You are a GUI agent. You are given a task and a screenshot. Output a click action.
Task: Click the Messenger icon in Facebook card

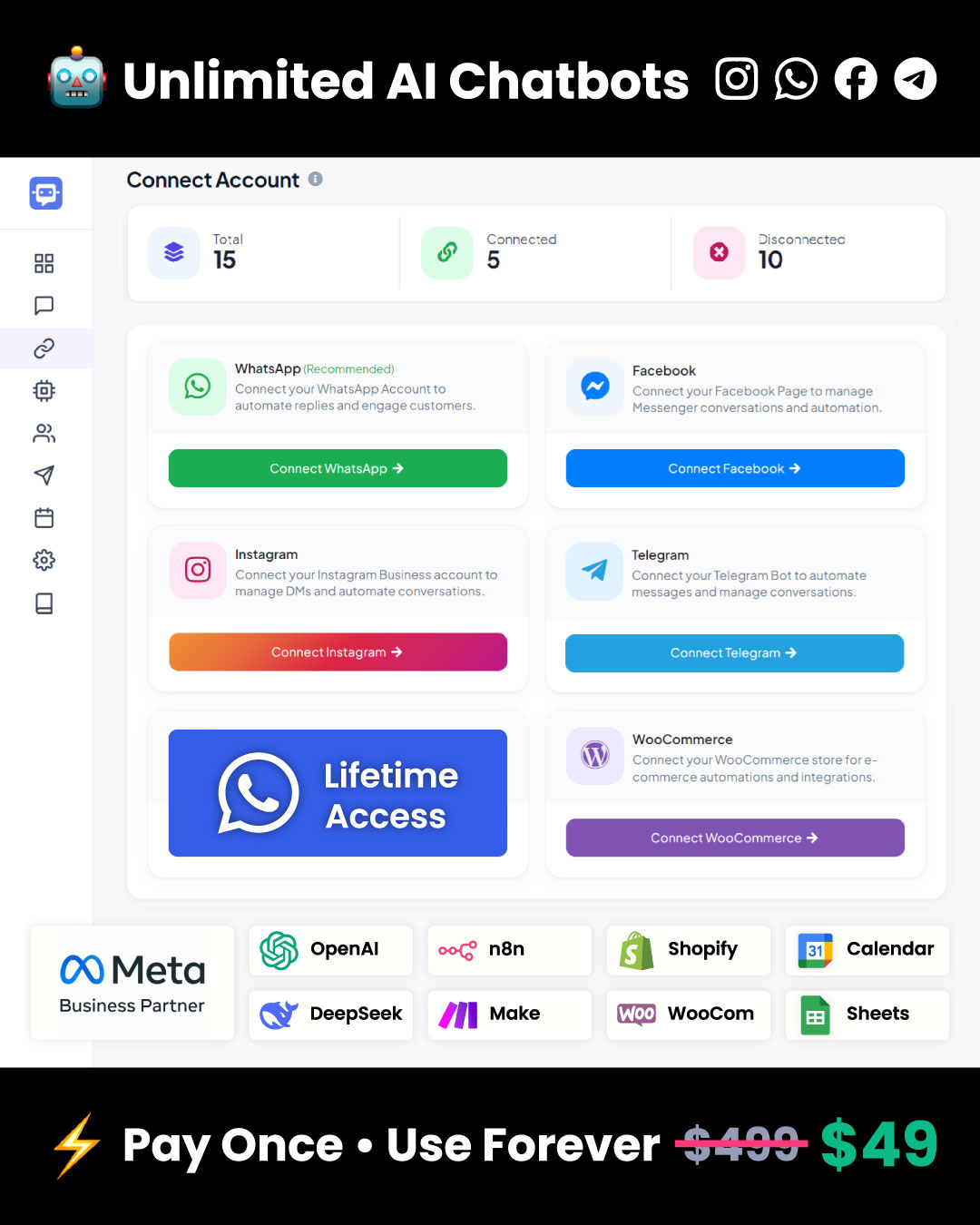[595, 387]
